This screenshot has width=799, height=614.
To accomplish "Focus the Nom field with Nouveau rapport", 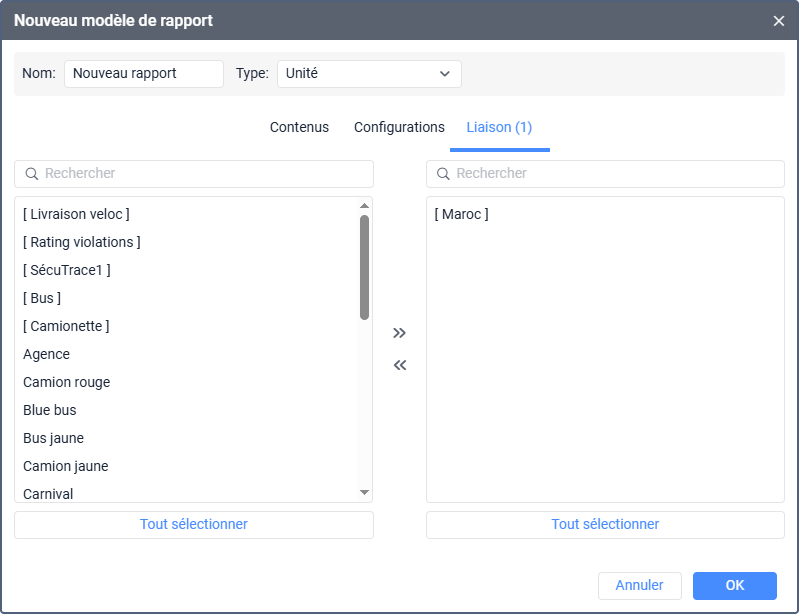I will click(x=144, y=74).
